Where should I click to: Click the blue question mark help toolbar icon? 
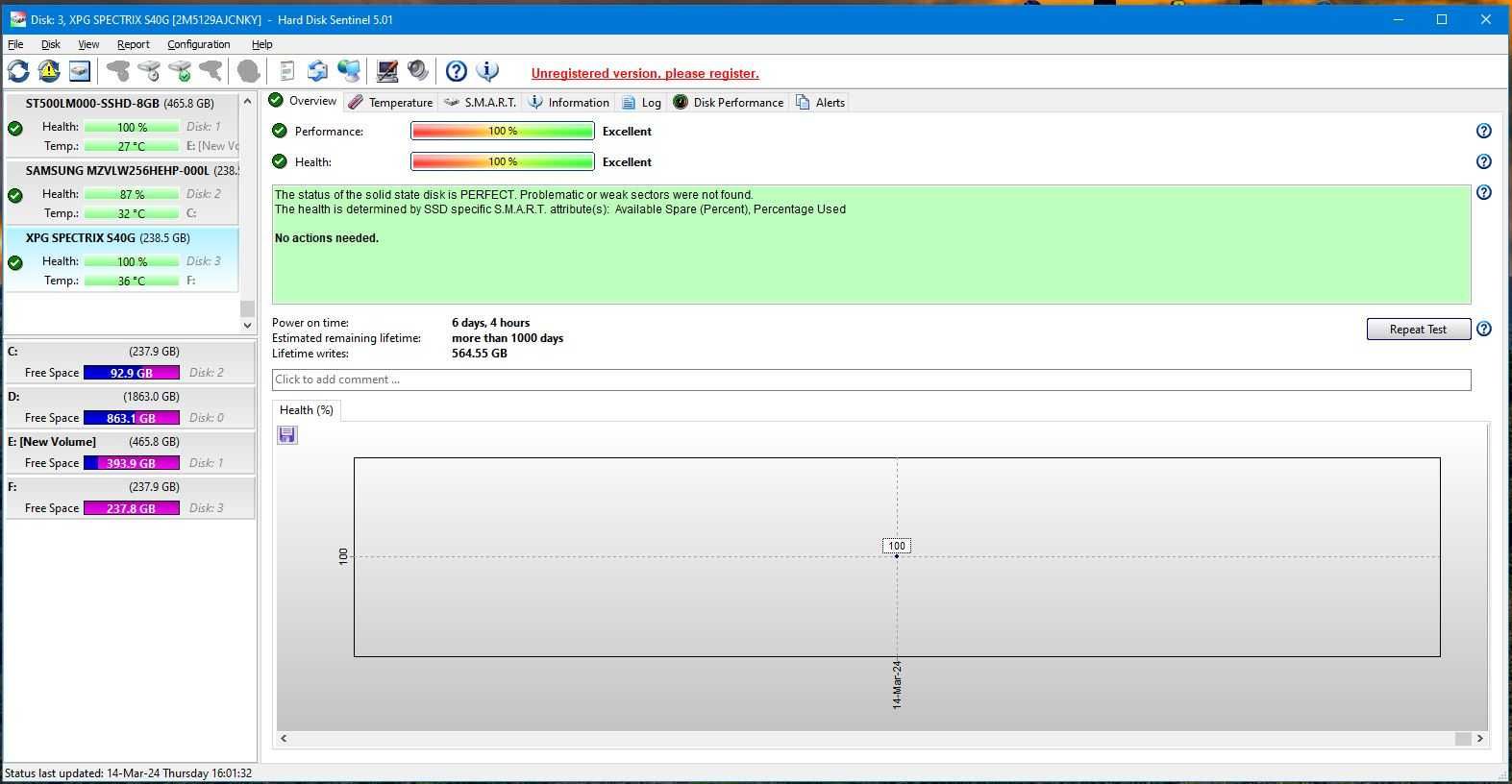click(457, 71)
